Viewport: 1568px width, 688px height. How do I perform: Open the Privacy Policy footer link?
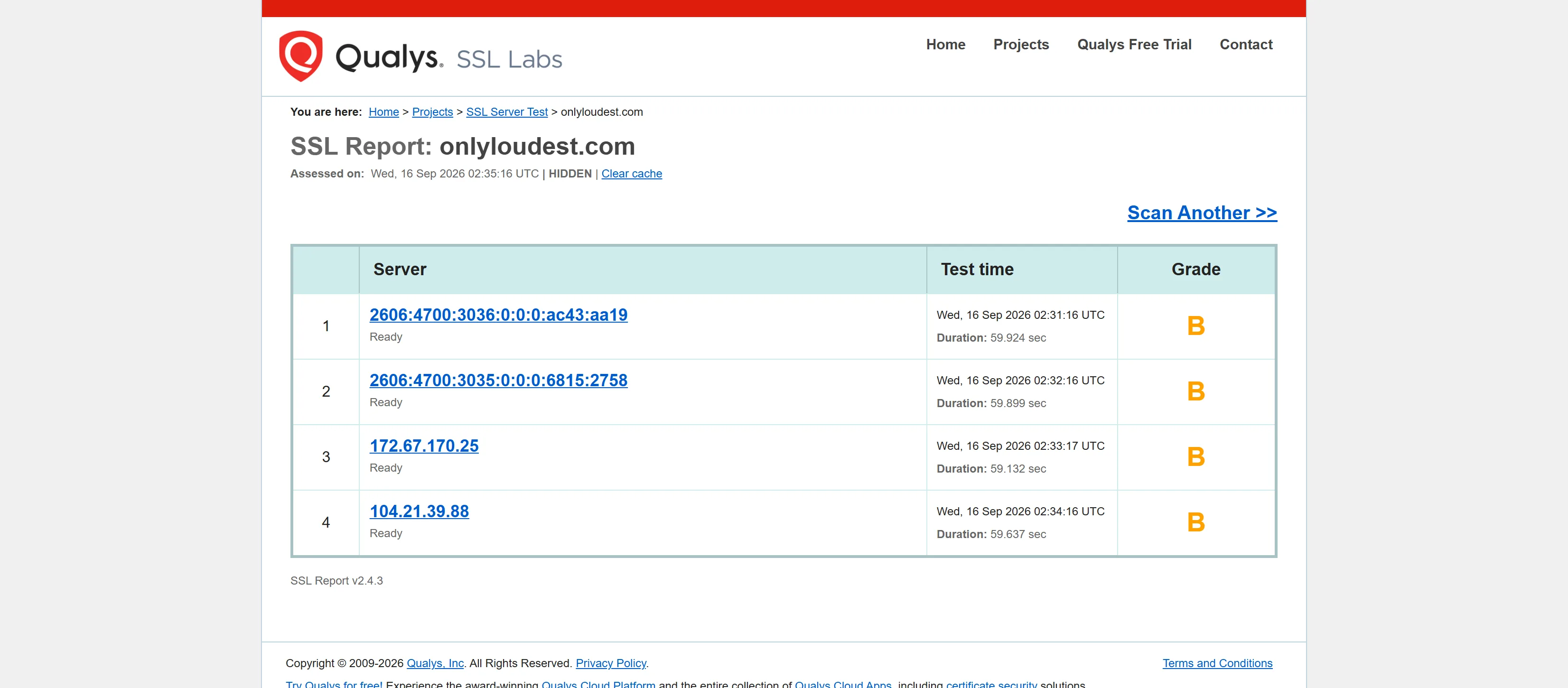tap(610, 664)
